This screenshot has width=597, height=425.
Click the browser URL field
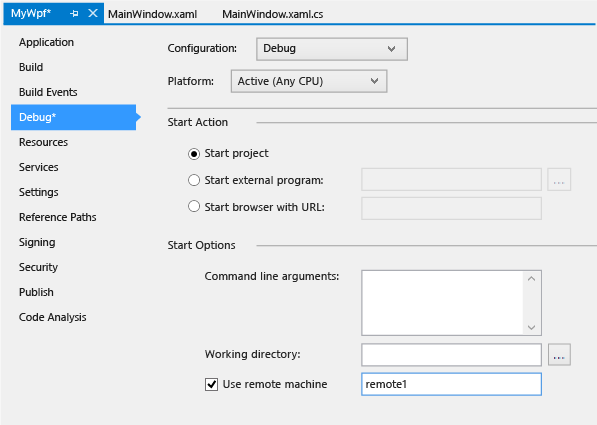tap(451, 208)
